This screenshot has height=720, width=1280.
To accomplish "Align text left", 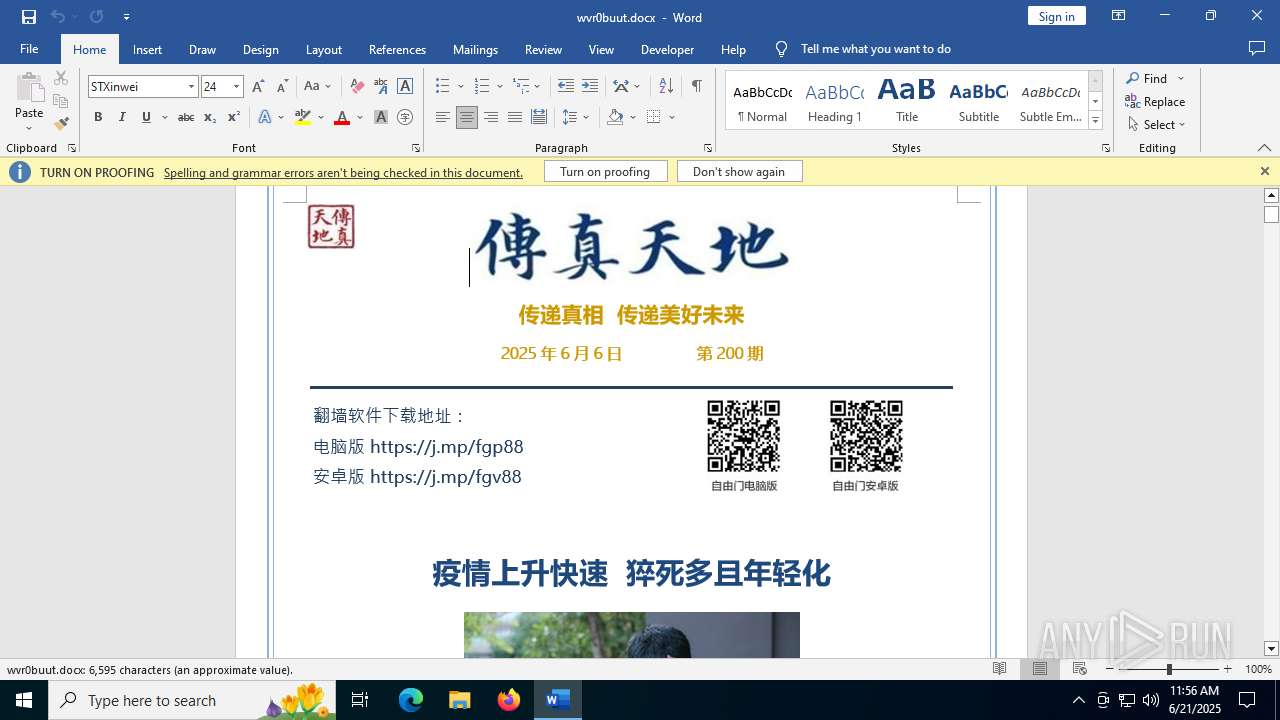I will (x=443, y=117).
